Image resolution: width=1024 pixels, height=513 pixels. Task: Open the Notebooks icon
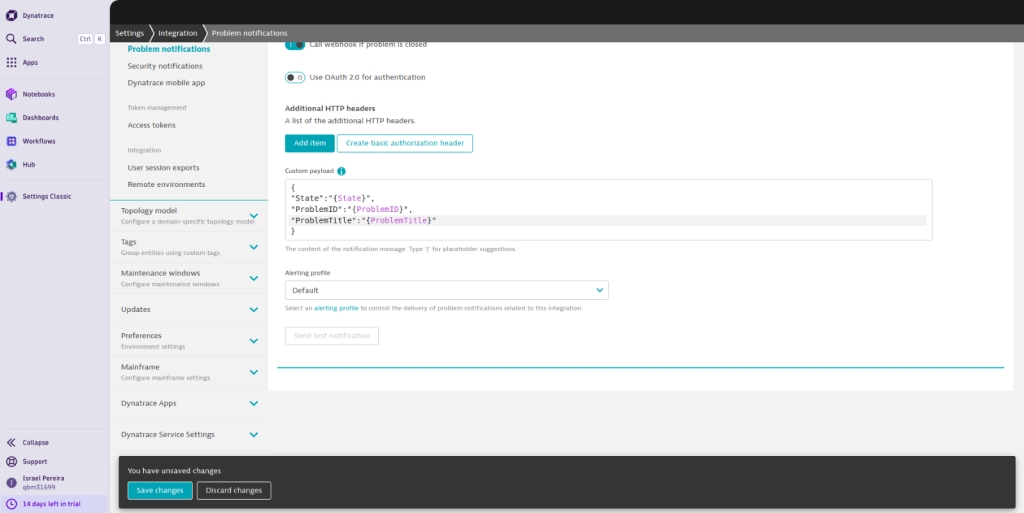(x=11, y=94)
